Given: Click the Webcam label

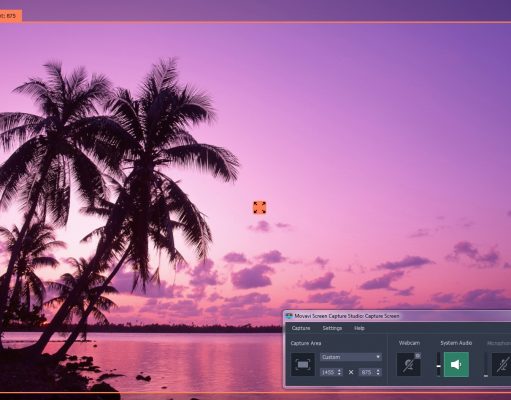Looking at the screenshot, I should (409, 343).
